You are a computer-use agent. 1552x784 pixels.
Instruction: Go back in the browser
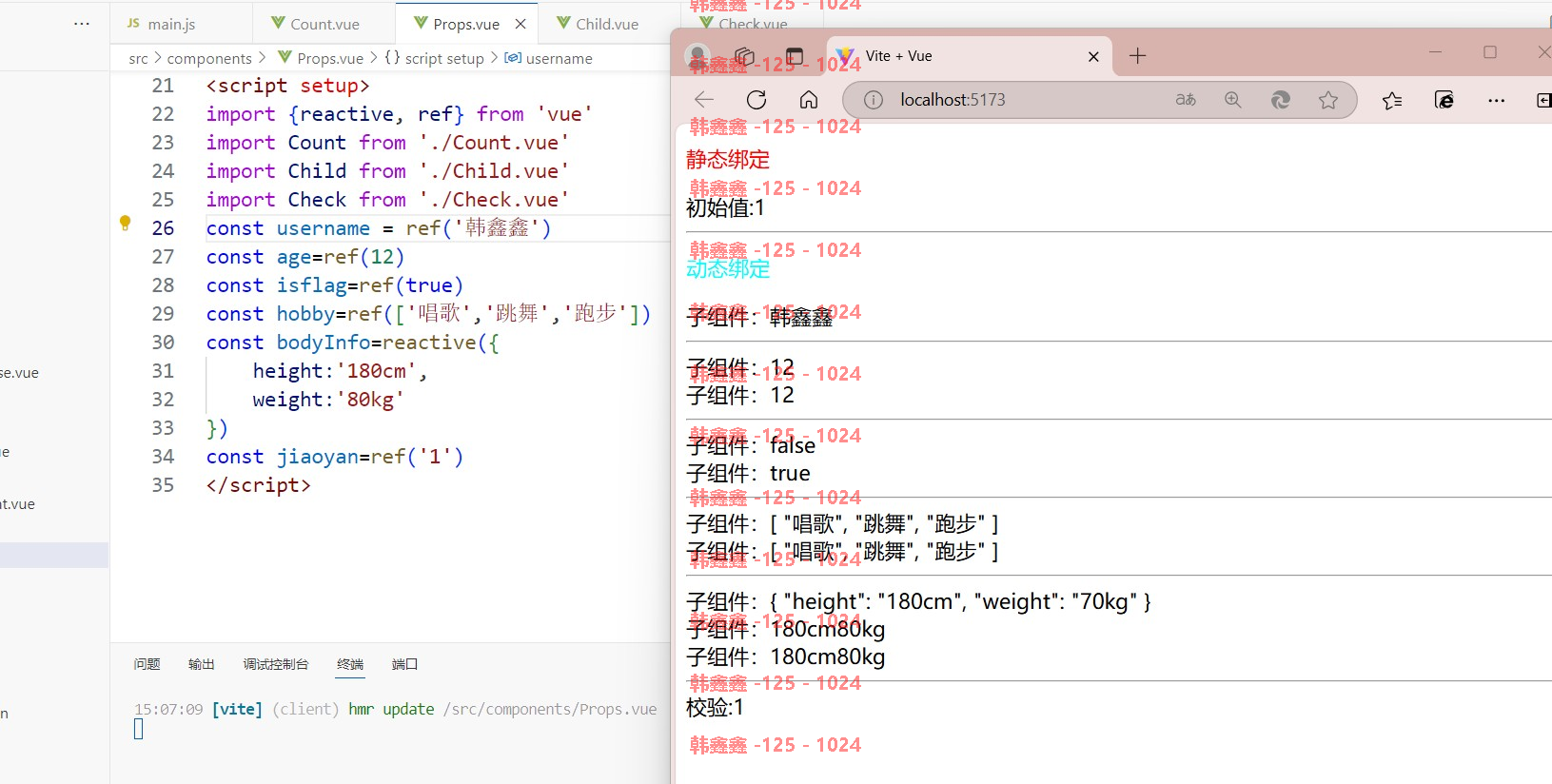pyautogui.click(x=704, y=100)
